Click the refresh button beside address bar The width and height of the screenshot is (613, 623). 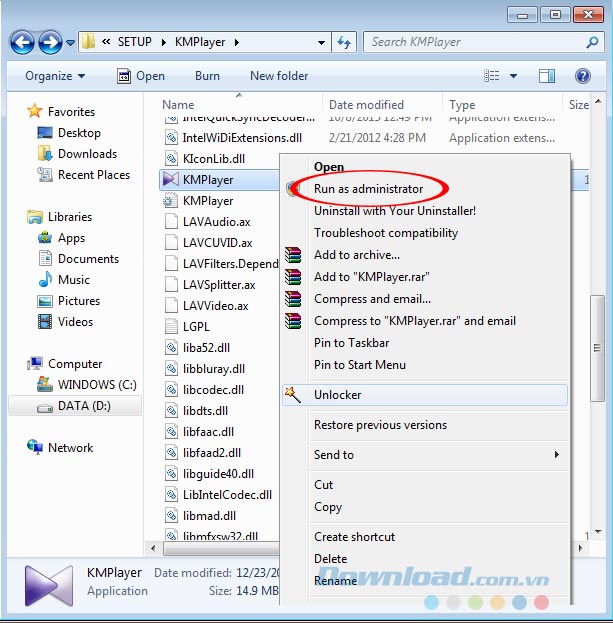coord(345,43)
